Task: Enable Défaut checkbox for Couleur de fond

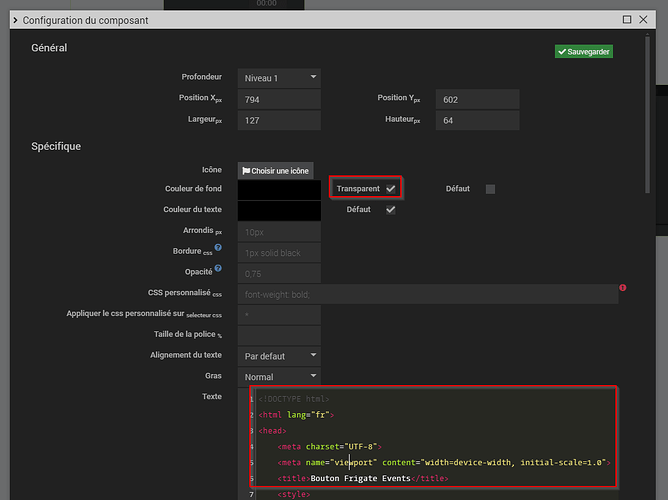Action: (x=490, y=188)
